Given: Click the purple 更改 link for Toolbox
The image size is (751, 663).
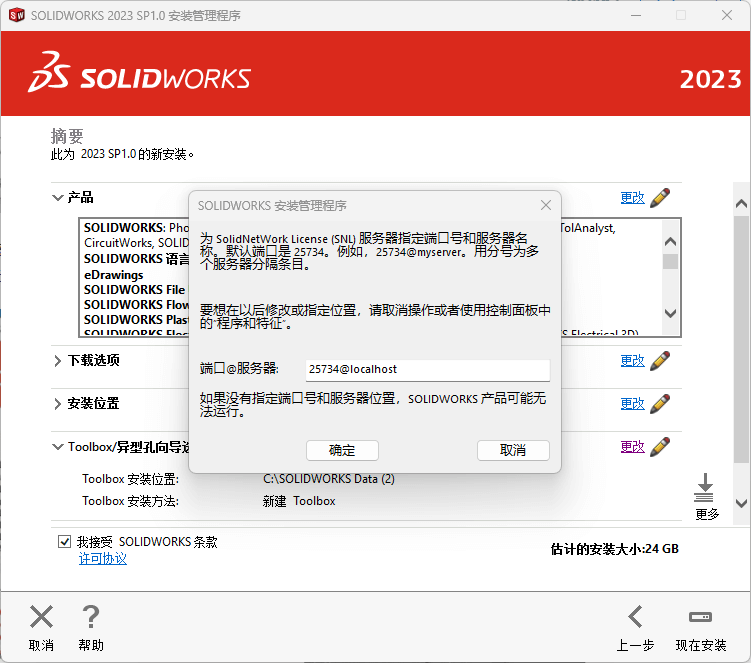Looking at the screenshot, I should (633, 447).
